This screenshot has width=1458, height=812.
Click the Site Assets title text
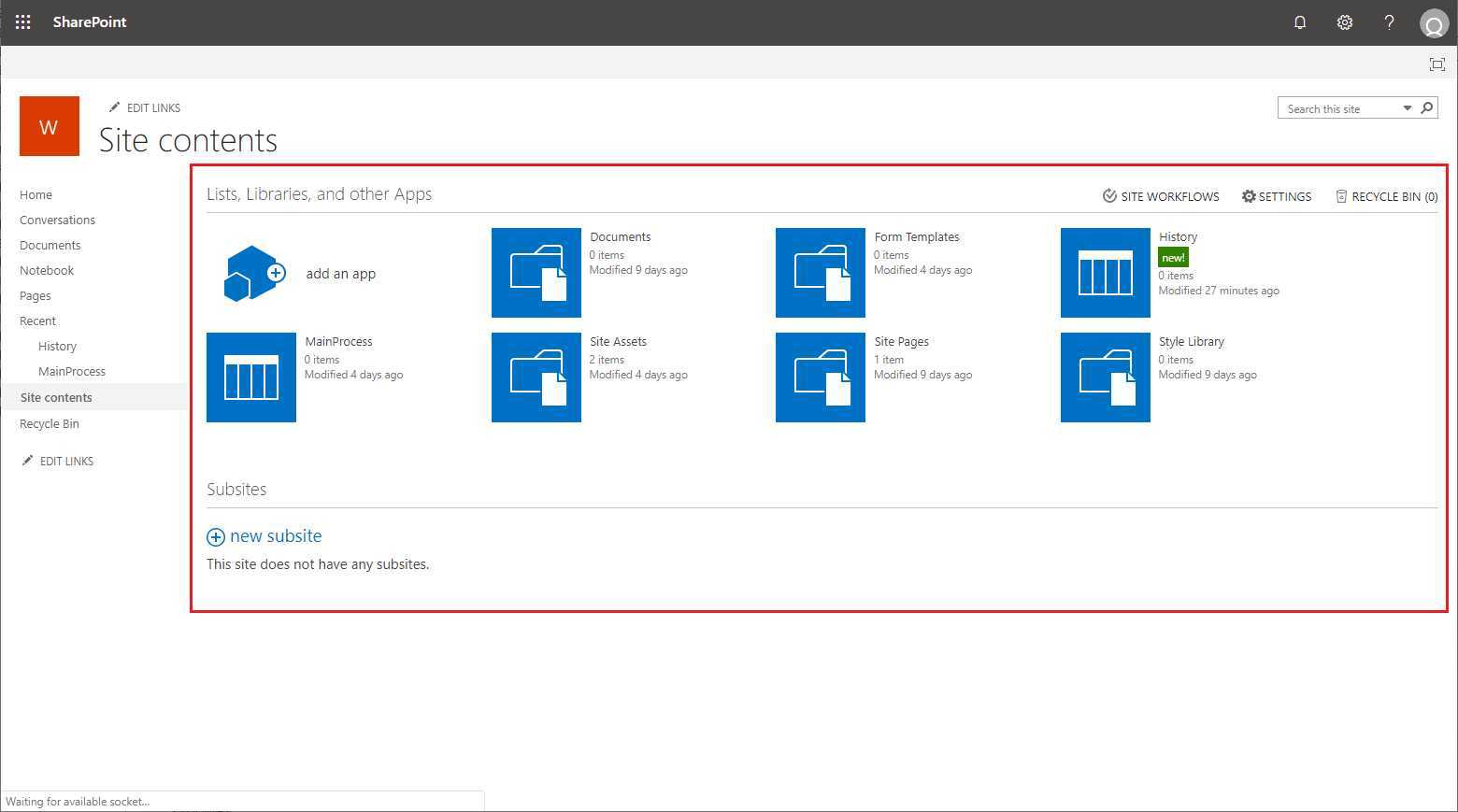(x=618, y=341)
